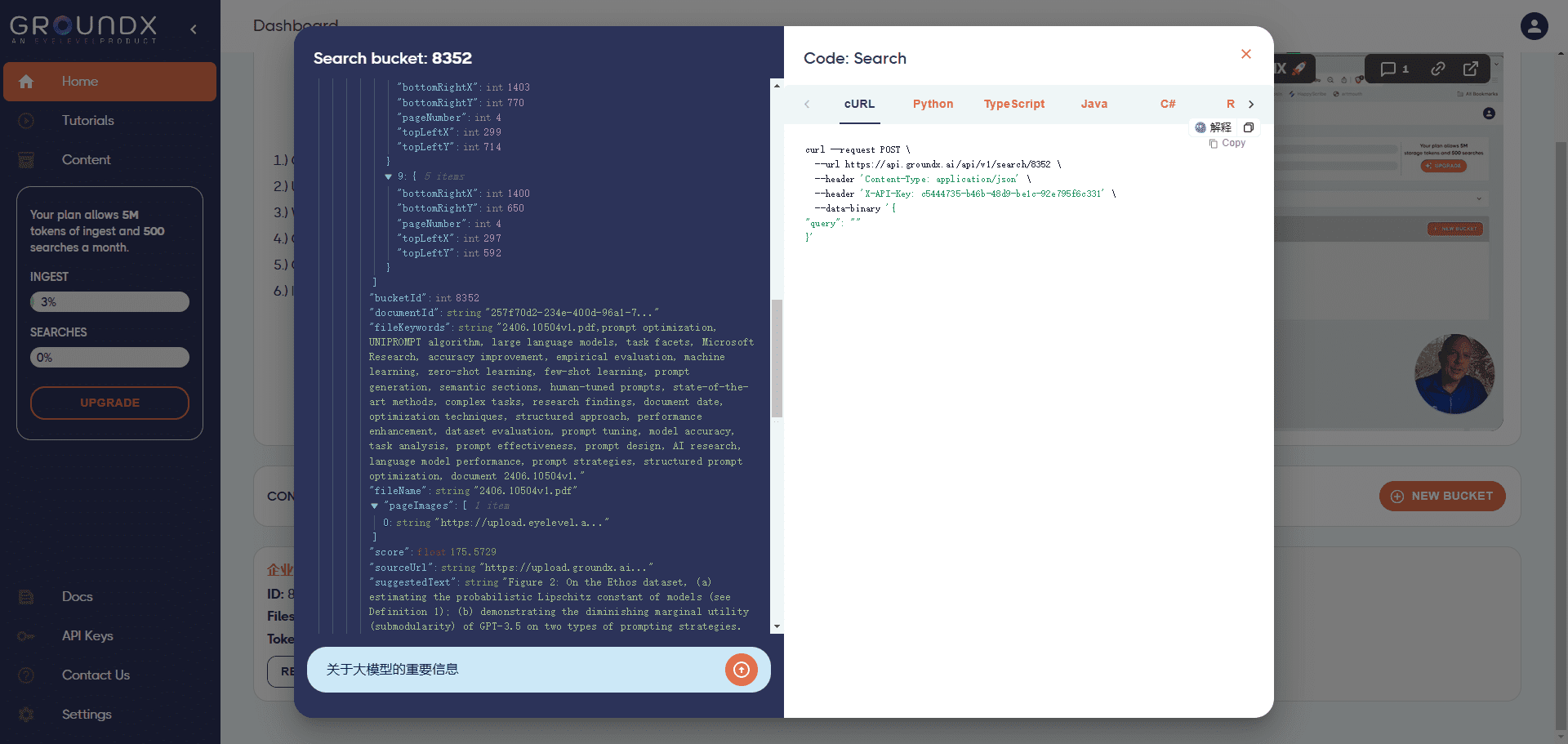Screen dimensions: 1568x744
Task: Open the user account avatar menu
Action: point(1534,26)
